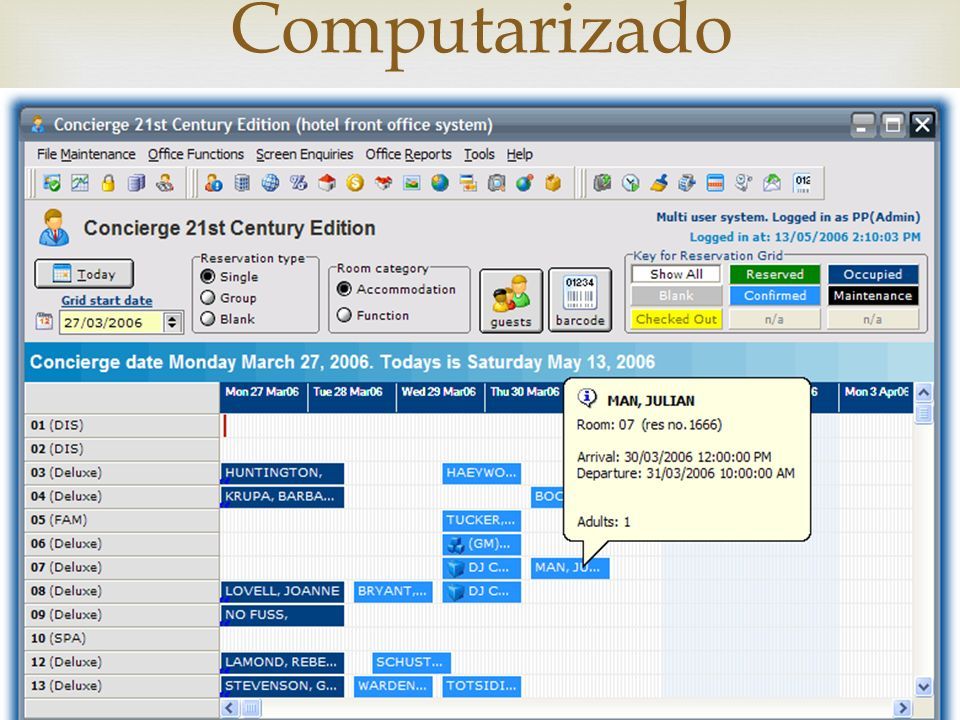Click the red and blue card toolbar icon
Screen dimensions: 960x720
(x=715, y=182)
